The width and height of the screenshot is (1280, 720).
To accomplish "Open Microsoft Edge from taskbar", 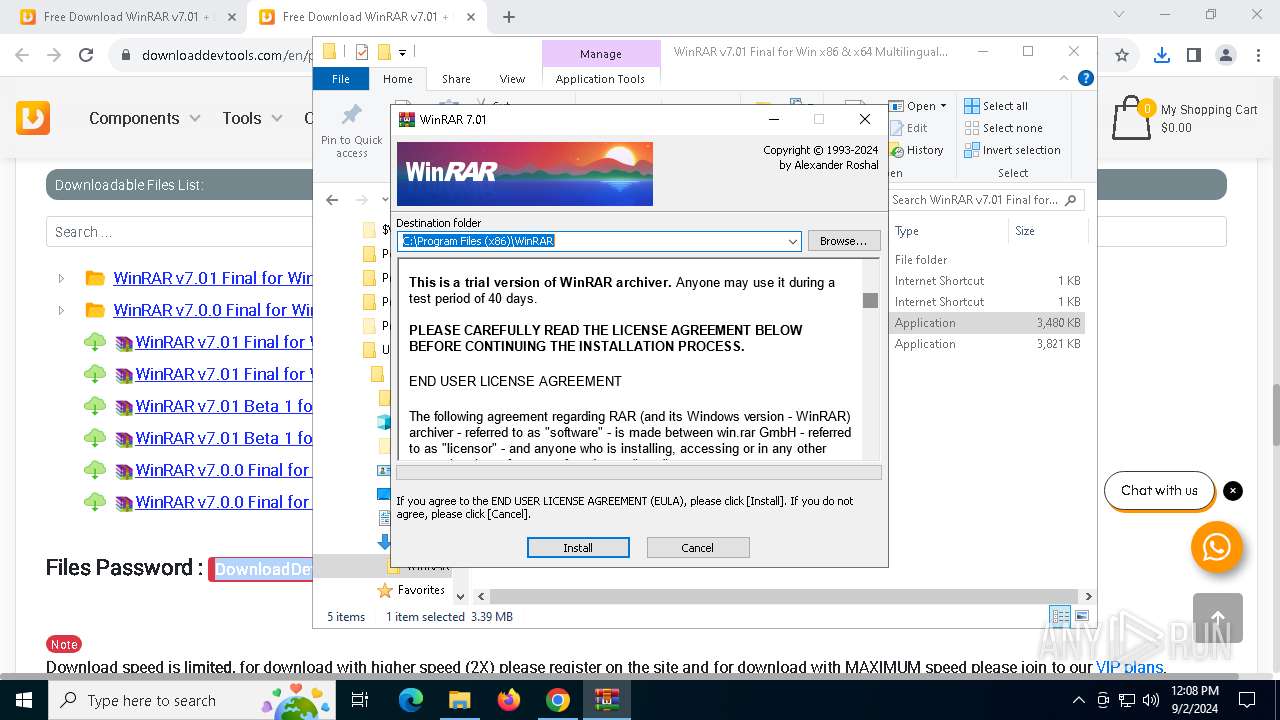I will click(411, 700).
